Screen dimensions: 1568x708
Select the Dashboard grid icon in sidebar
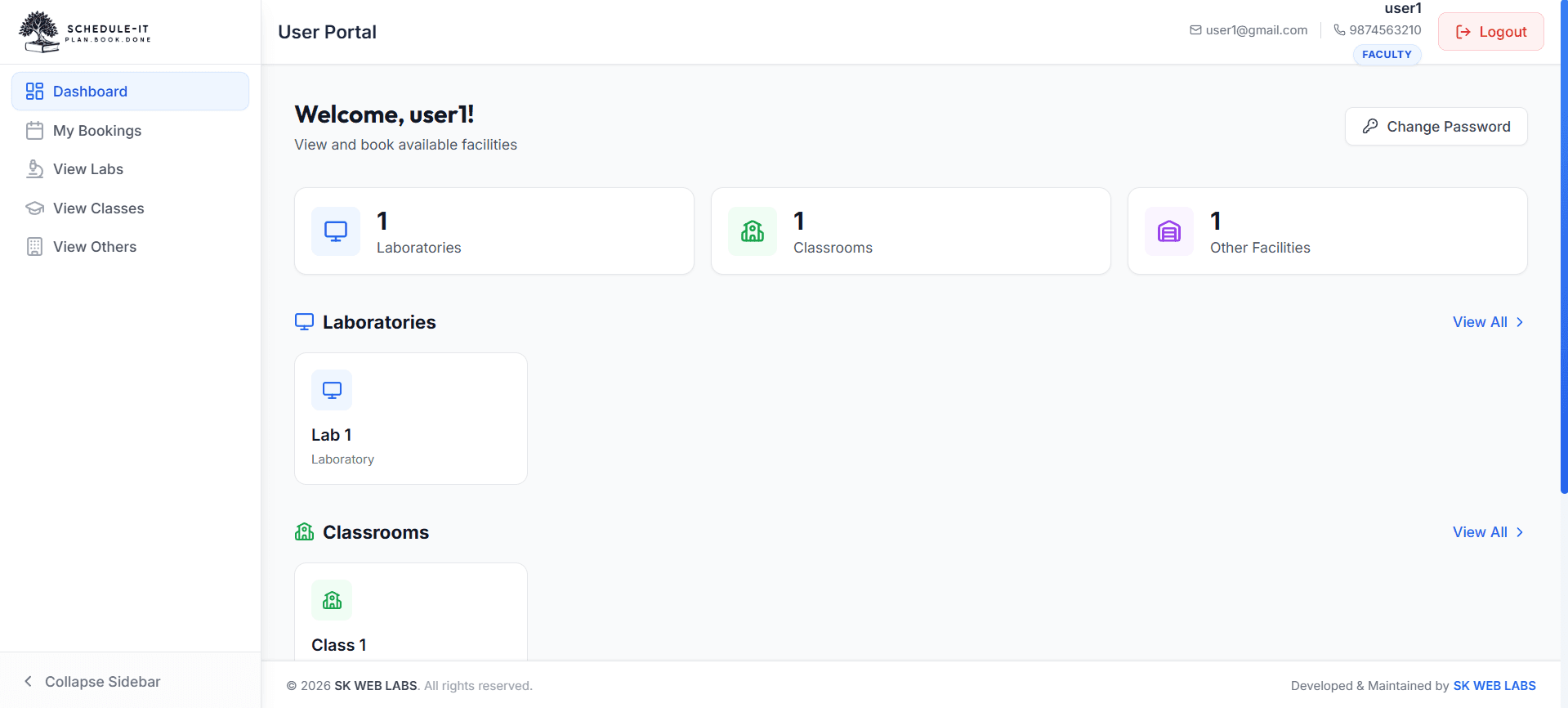[x=34, y=91]
